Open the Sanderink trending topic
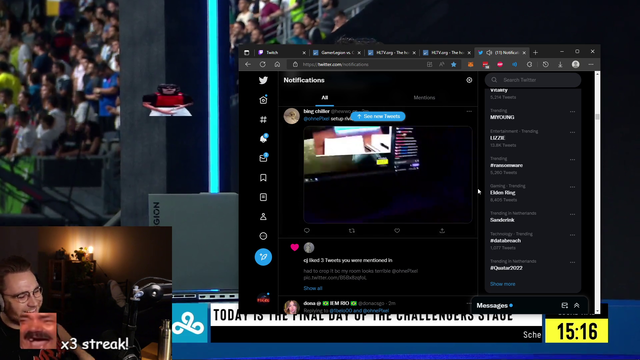Viewport: 640px width, 360px height. coord(502,220)
